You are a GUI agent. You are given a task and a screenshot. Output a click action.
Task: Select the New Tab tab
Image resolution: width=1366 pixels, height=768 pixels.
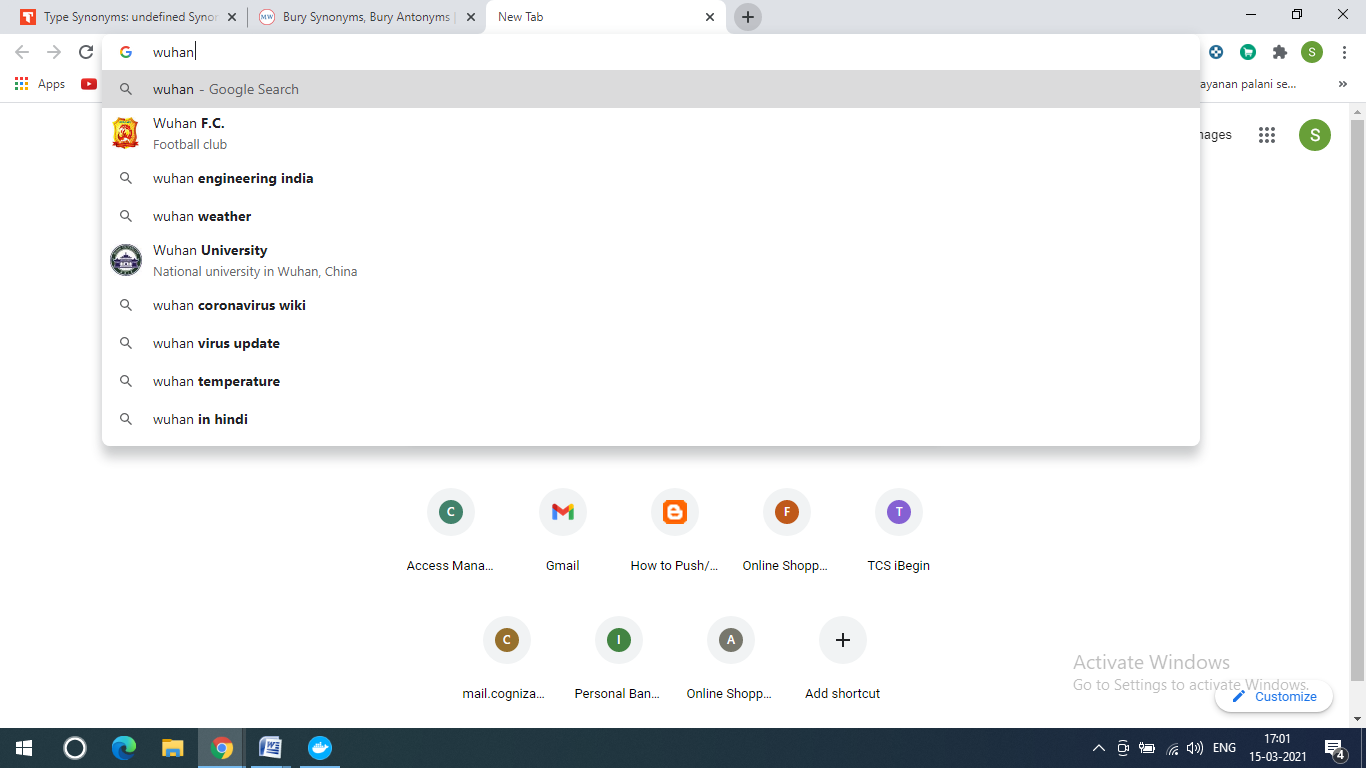coord(606,17)
